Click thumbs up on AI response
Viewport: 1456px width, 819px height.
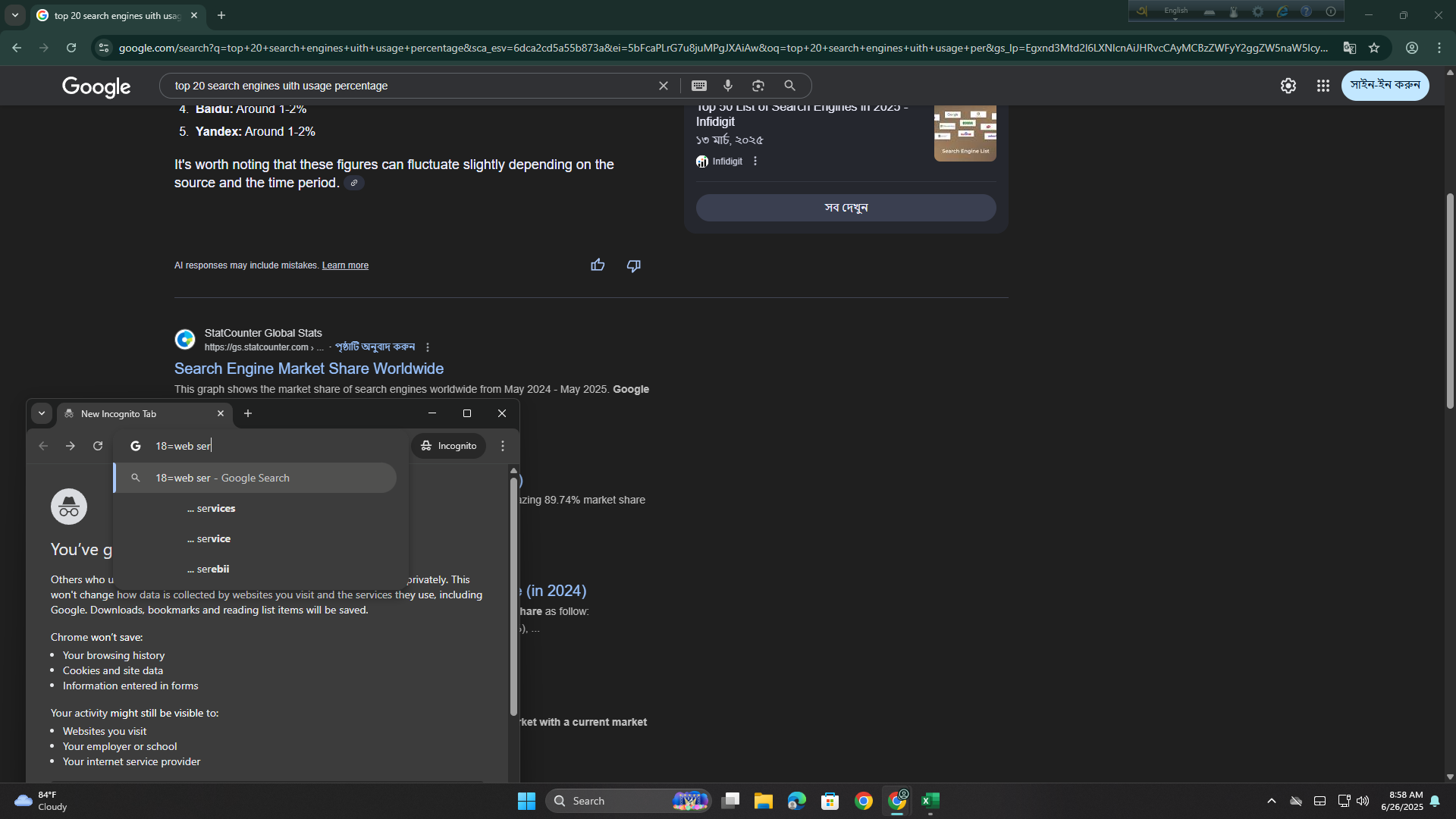[598, 265]
